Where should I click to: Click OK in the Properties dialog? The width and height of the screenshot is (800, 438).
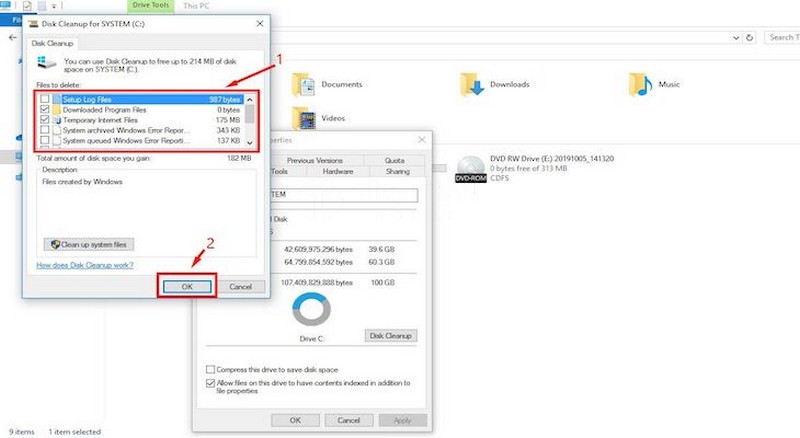[295, 420]
